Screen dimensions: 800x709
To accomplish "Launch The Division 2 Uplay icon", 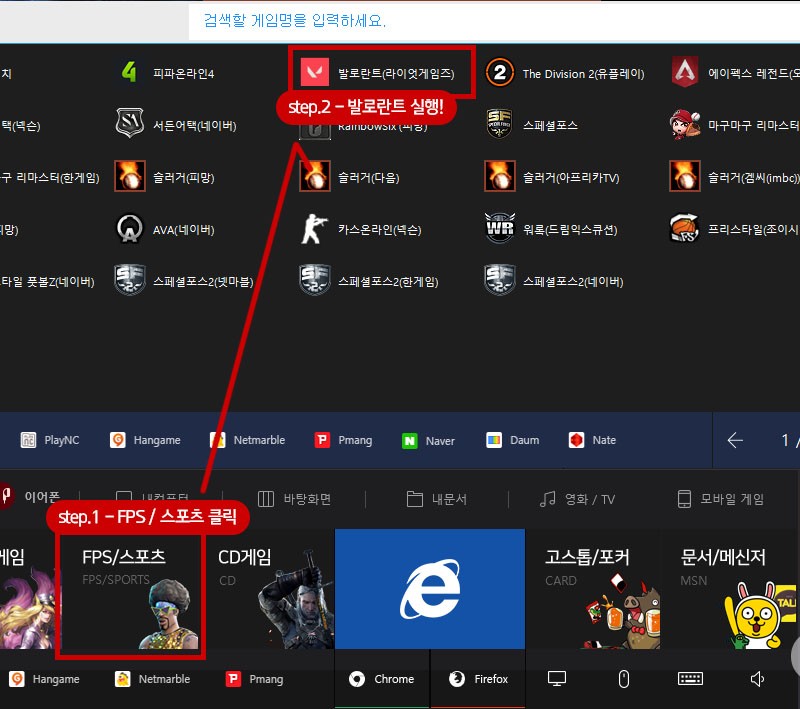I will tap(499, 72).
